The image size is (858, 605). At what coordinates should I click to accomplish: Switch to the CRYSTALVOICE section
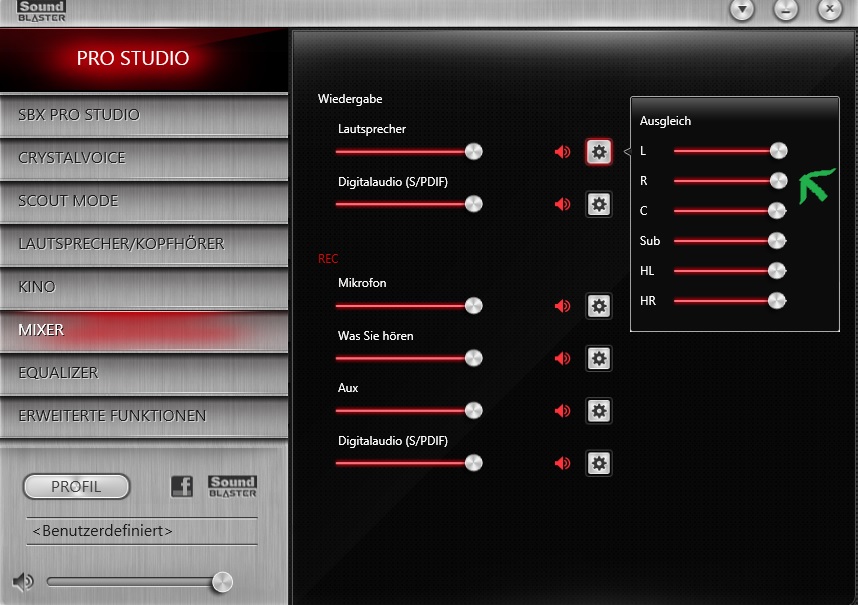[144, 159]
